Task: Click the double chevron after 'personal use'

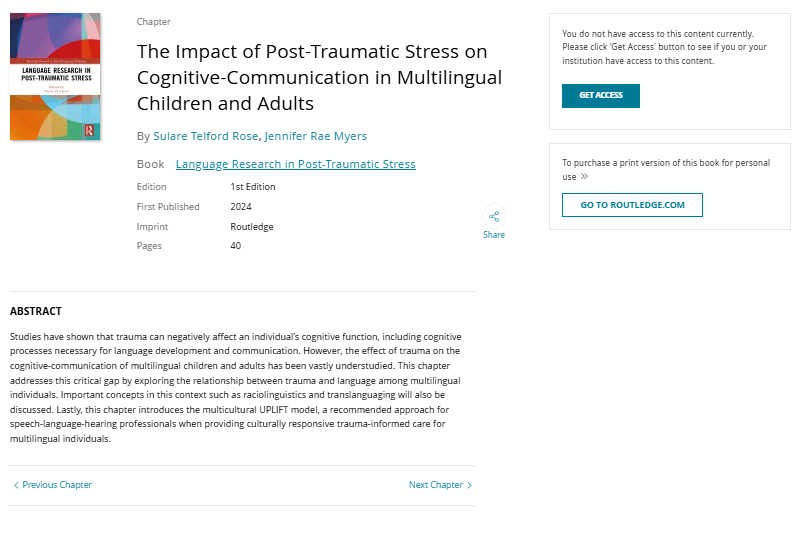Action: point(584,176)
